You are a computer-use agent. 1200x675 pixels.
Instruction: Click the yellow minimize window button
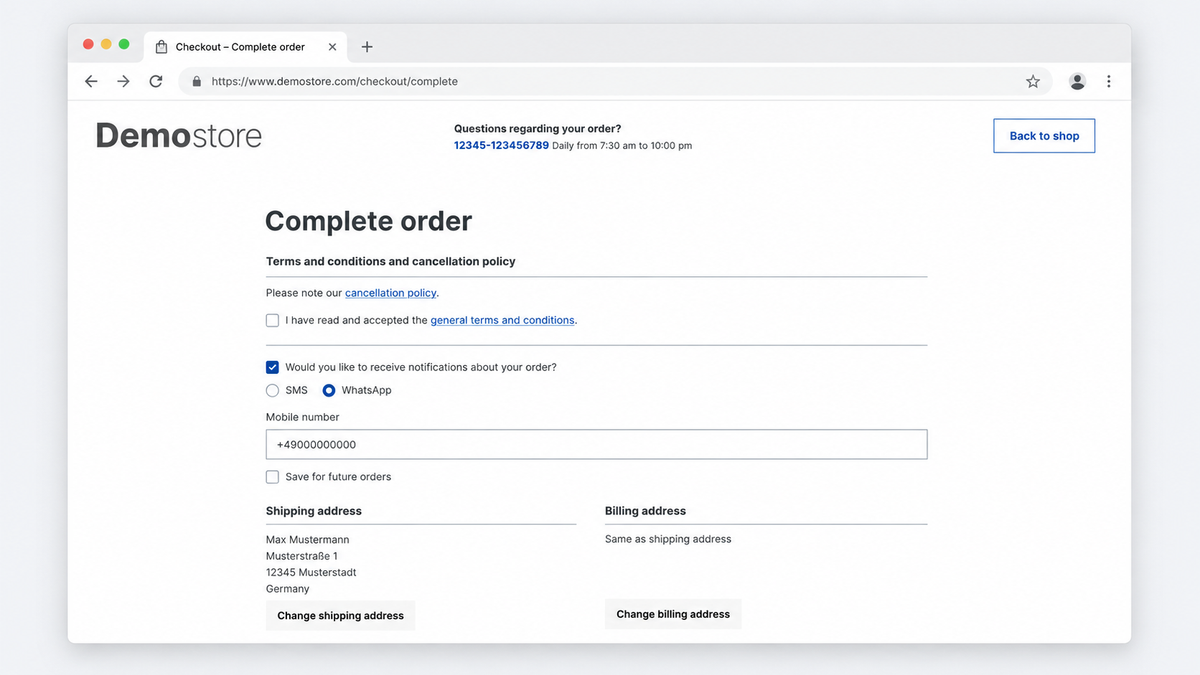[106, 44]
